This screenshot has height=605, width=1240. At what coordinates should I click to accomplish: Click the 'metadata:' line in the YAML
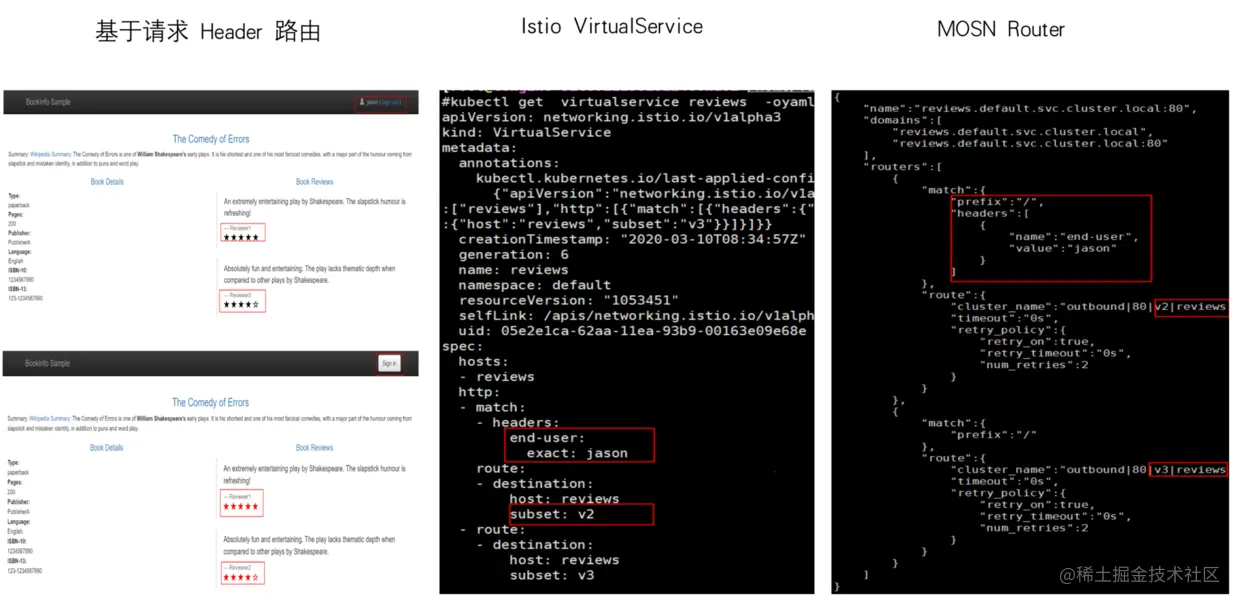(479, 147)
